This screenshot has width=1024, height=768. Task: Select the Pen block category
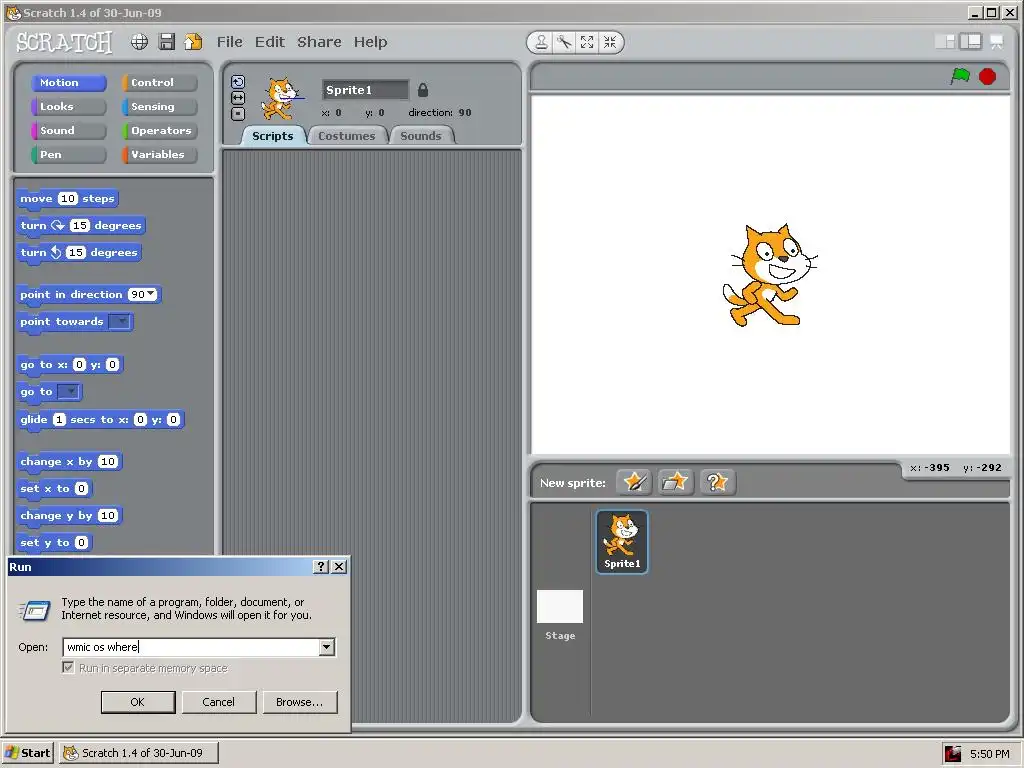pos(69,155)
